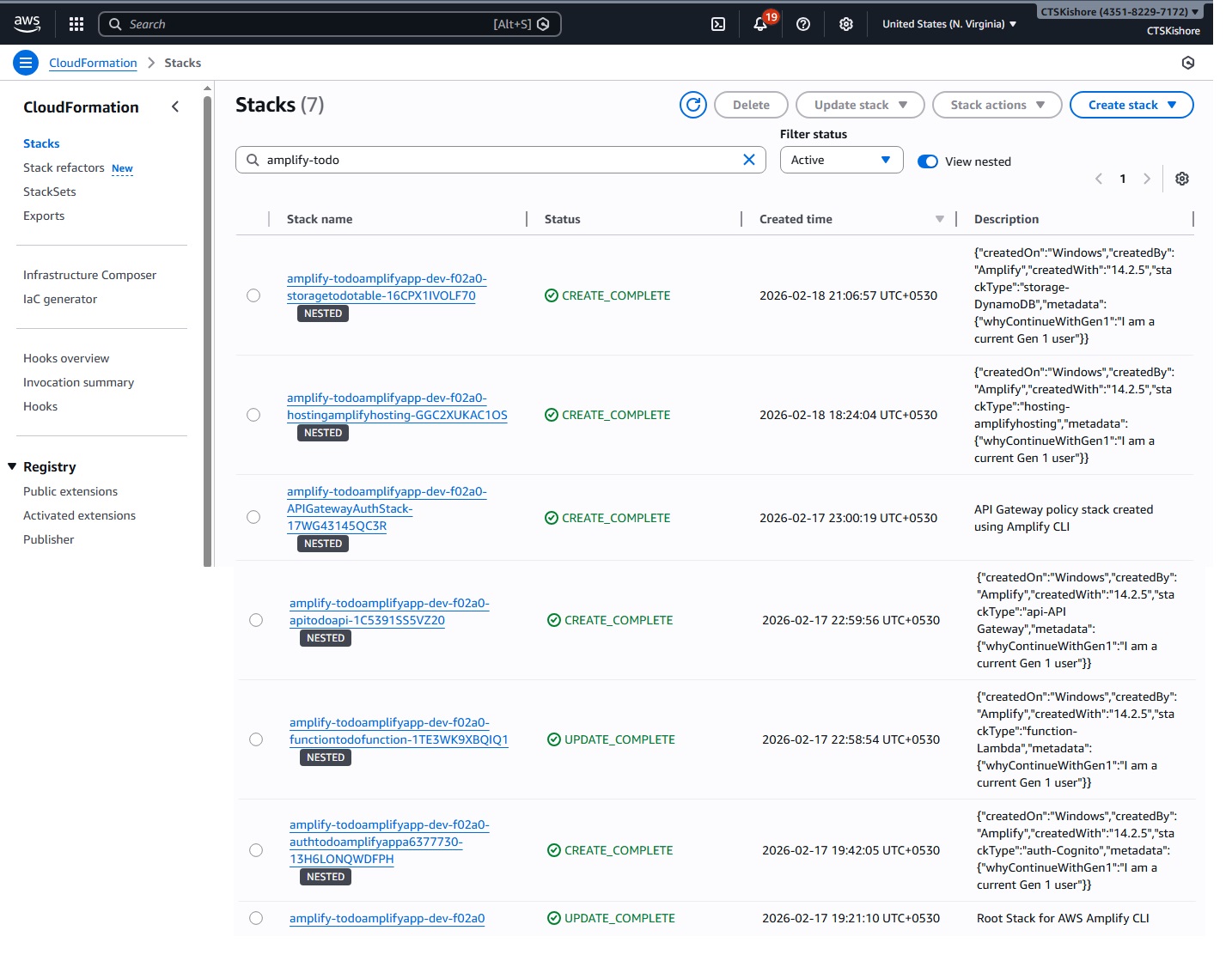Go to StackSets in the sidebar
1232x967 pixels.
(x=50, y=192)
